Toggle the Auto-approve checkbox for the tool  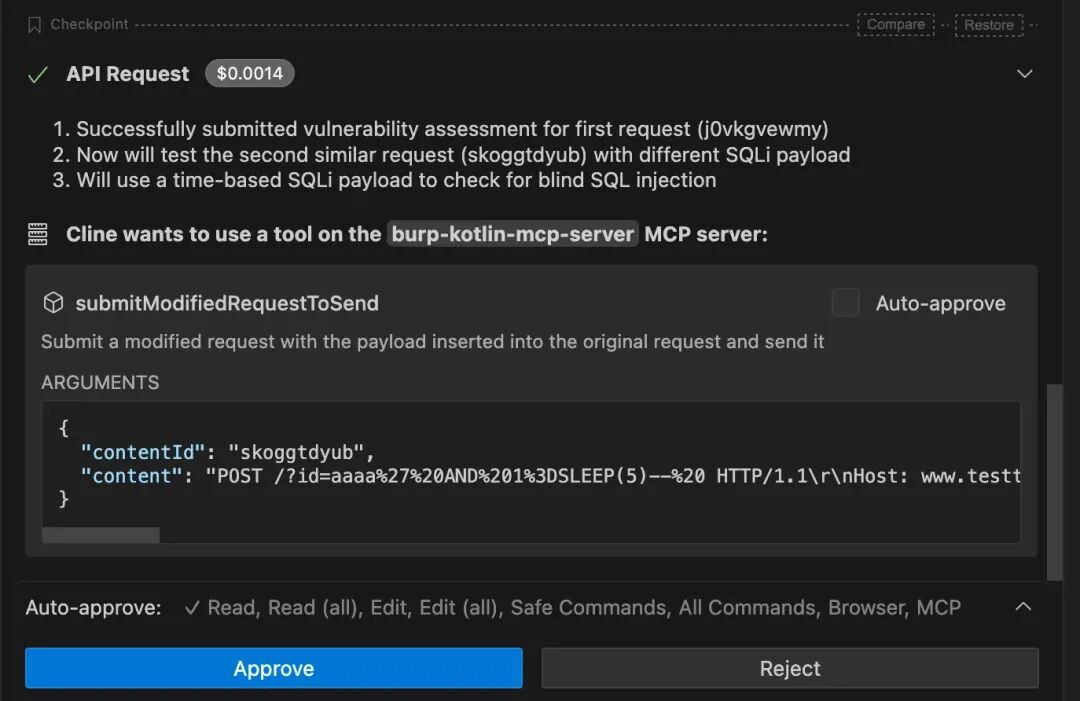click(x=845, y=303)
